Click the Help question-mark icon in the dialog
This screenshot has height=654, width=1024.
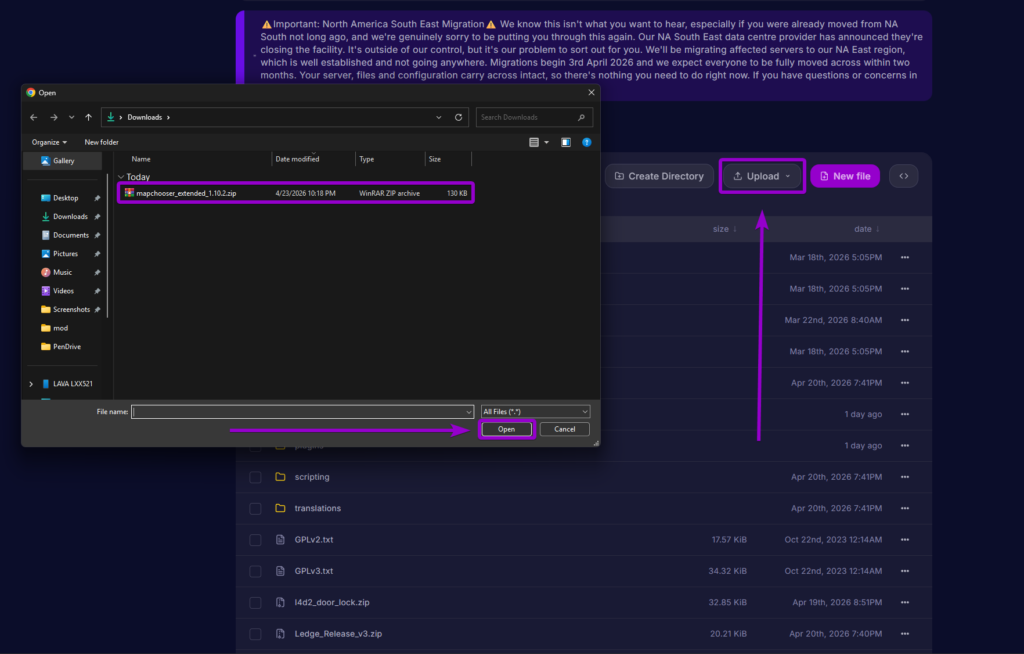(587, 142)
